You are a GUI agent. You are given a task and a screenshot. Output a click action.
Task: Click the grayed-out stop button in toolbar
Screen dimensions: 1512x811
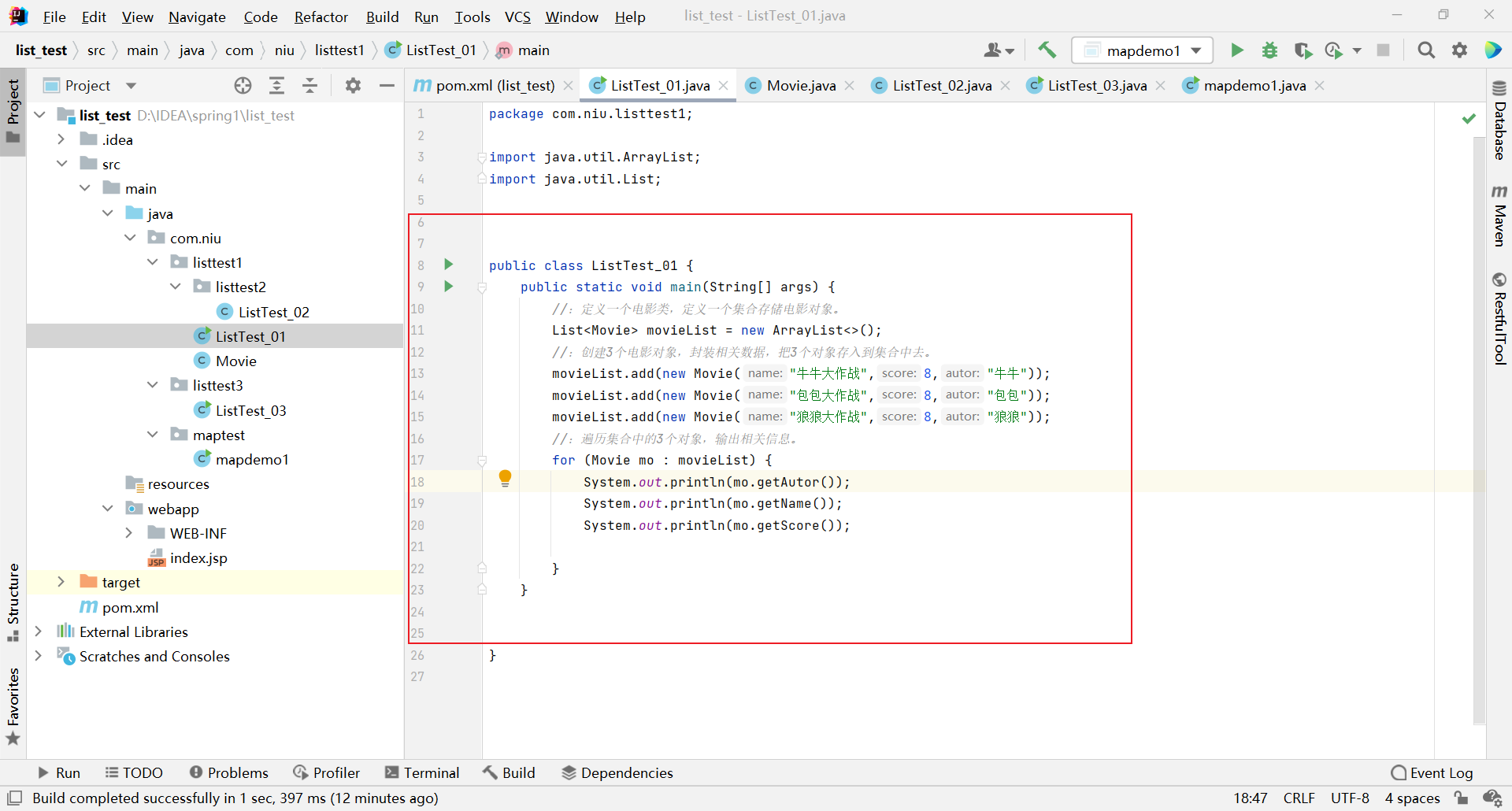1383,50
